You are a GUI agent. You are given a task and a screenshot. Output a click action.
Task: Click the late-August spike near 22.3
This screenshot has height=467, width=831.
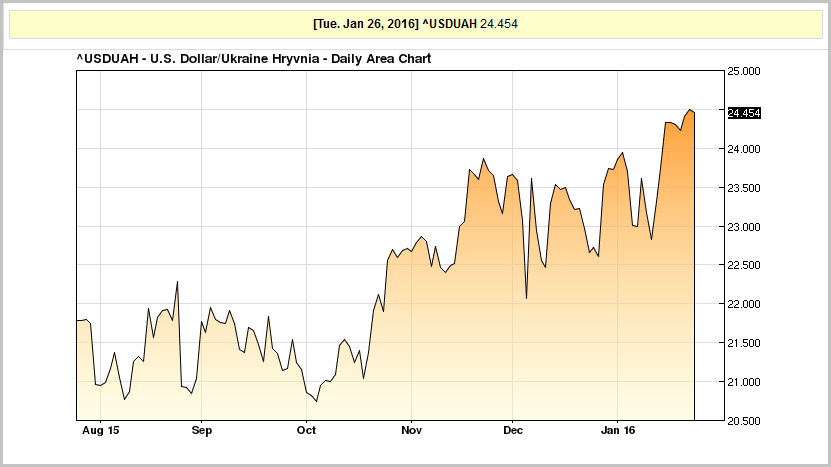(x=177, y=281)
